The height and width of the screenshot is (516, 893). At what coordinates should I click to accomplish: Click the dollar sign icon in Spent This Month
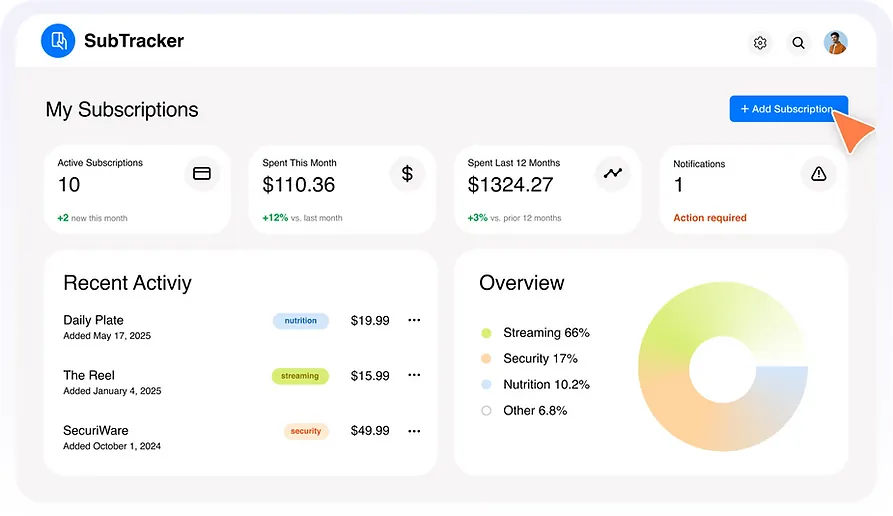click(407, 174)
